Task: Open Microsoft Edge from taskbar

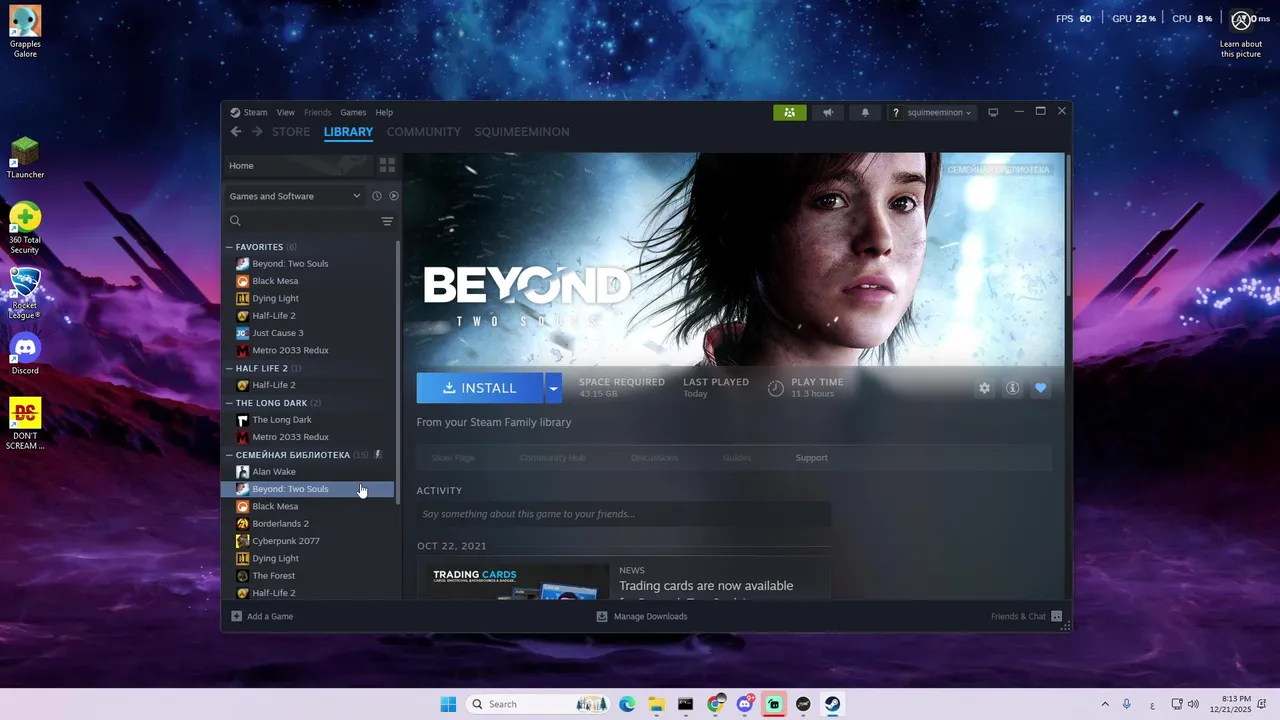Action: 627,704
